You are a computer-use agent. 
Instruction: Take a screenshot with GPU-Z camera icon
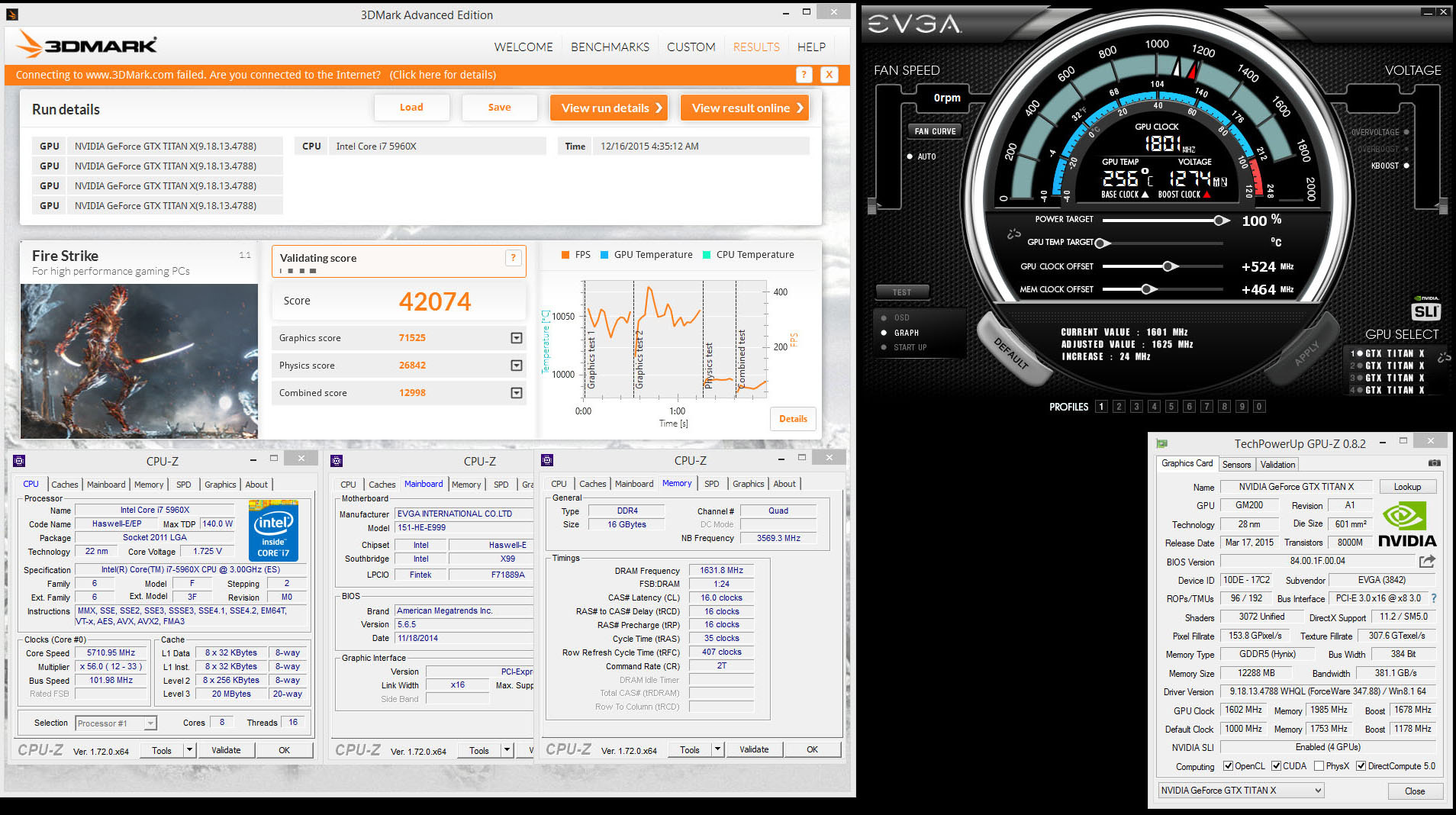pyautogui.click(x=1435, y=463)
